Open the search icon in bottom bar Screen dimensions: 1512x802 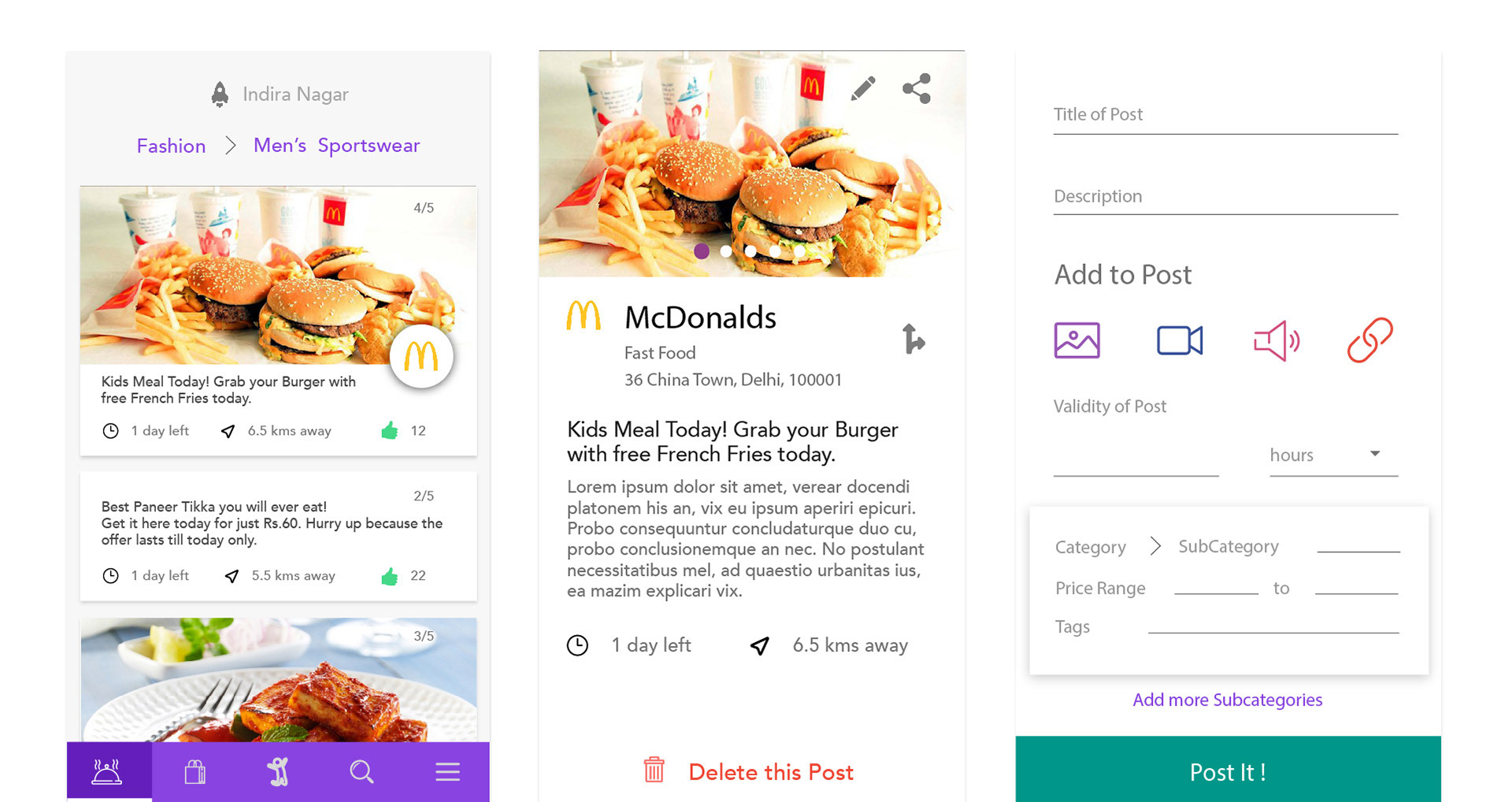(x=361, y=771)
